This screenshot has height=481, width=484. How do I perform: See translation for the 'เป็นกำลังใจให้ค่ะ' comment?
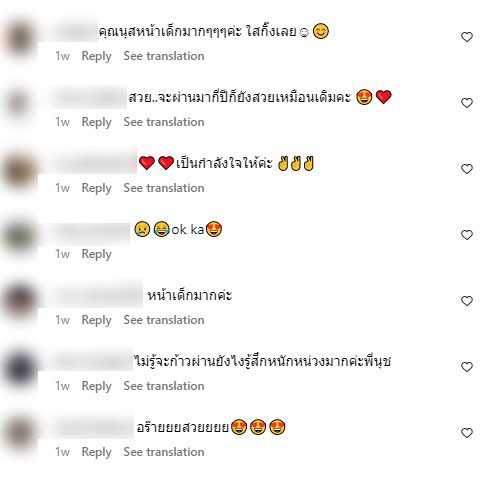164,188
